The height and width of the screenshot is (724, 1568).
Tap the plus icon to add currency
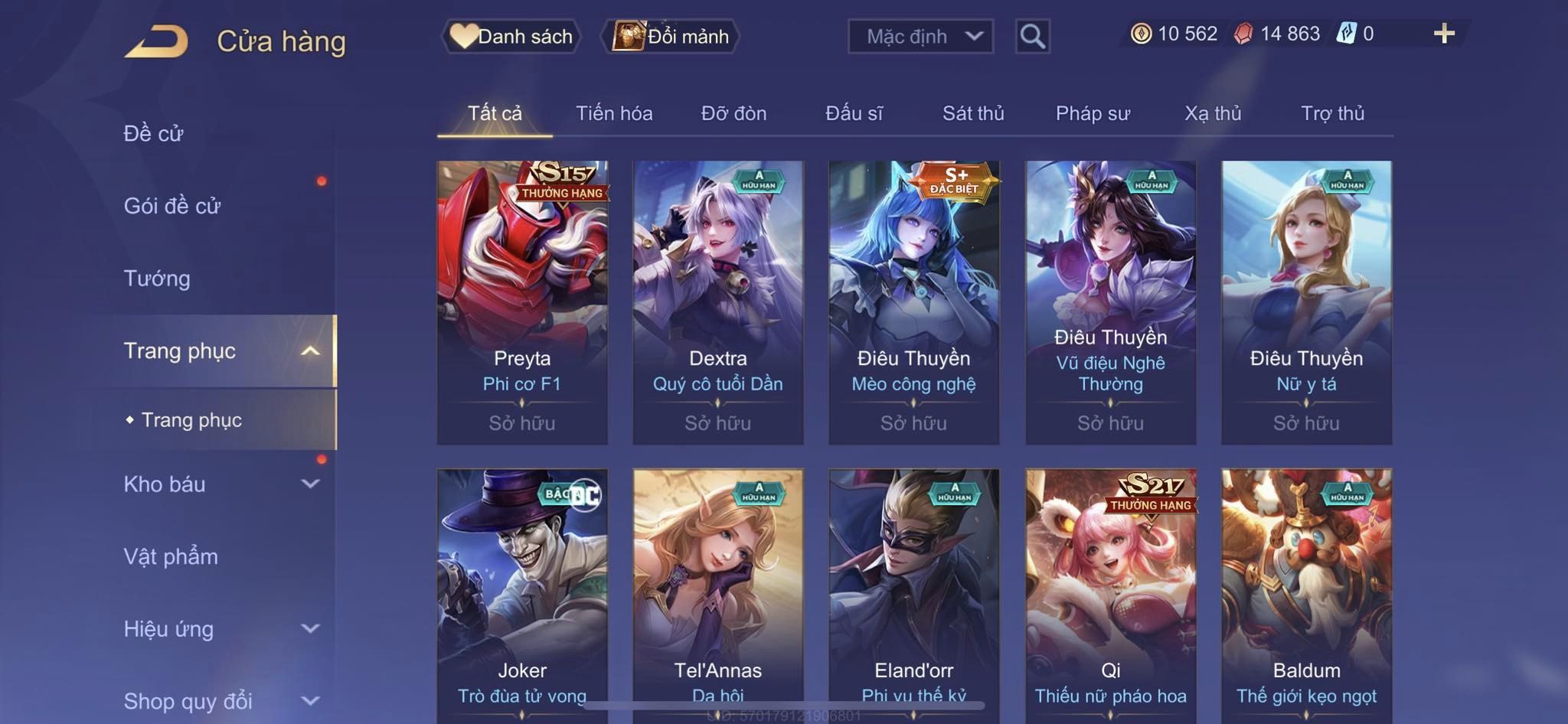1444,34
